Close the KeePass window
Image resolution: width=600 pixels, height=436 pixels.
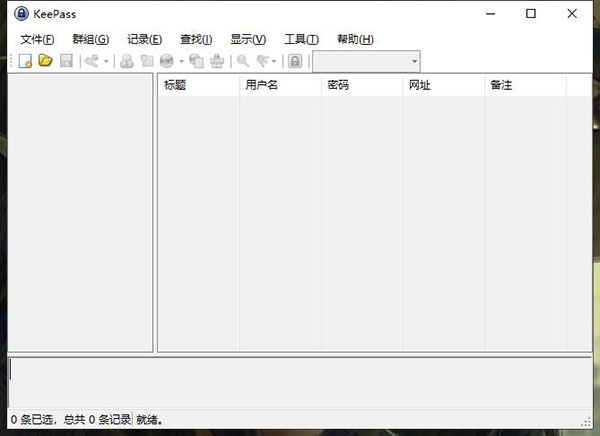[572, 14]
